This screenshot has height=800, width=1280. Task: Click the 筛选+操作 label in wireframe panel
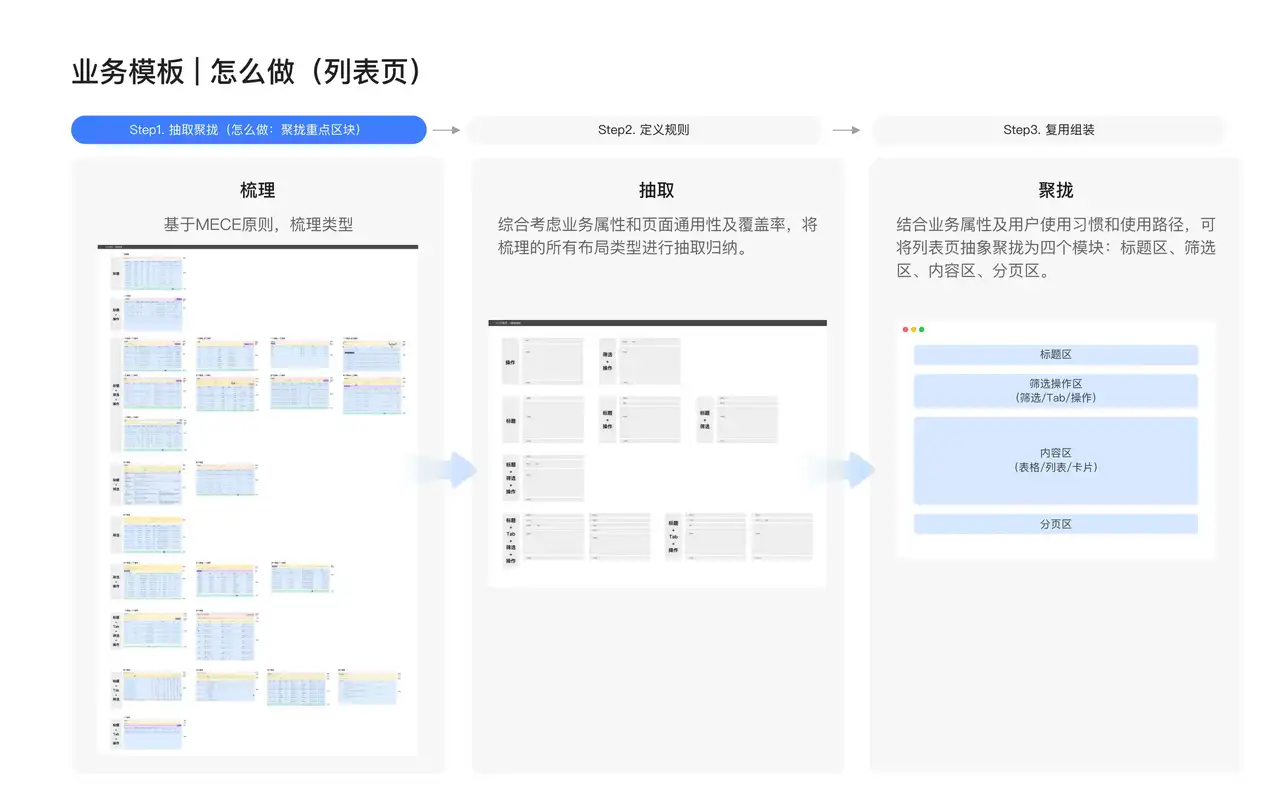point(608,361)
